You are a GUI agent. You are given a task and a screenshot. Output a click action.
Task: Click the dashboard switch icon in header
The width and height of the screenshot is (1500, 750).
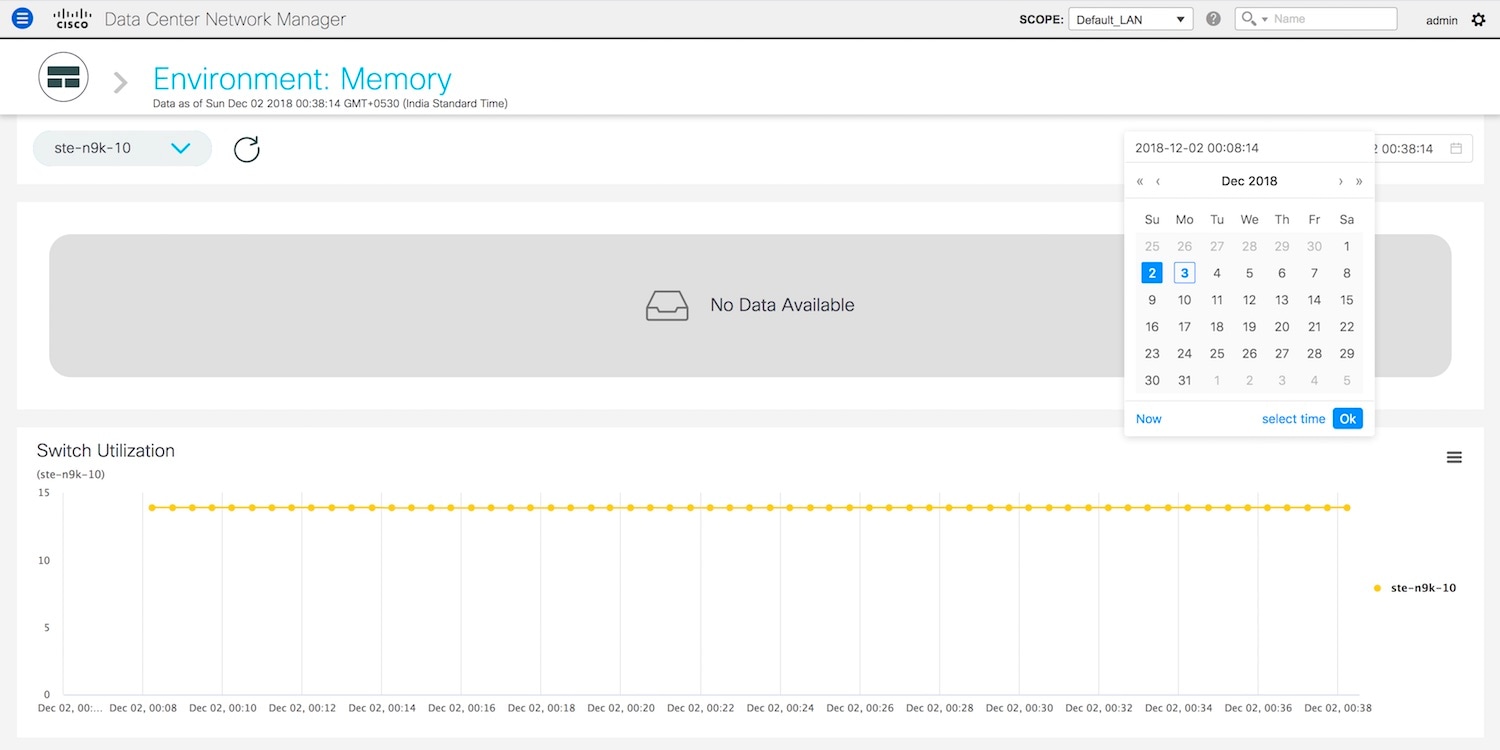(x=63, y=78)
